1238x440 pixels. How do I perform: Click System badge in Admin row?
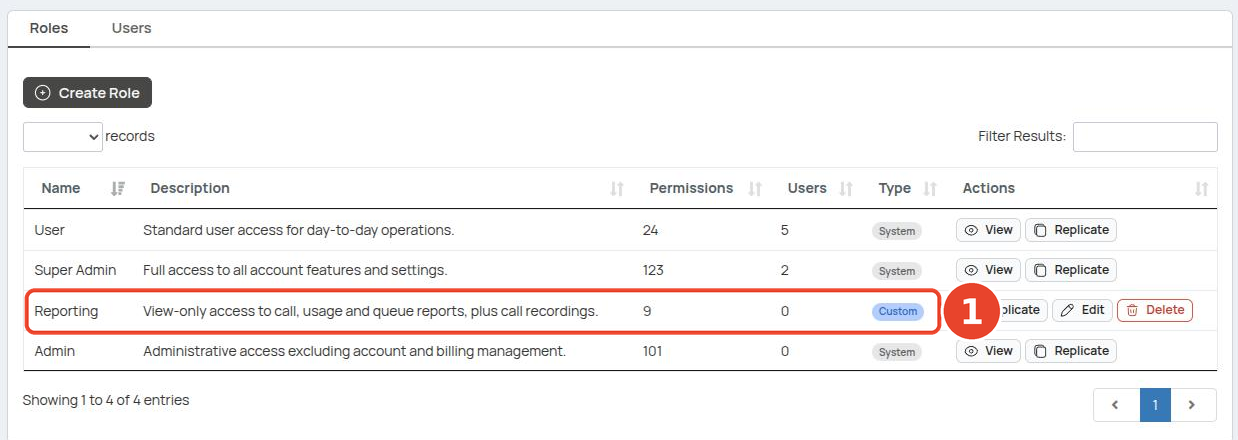point(897,352)
